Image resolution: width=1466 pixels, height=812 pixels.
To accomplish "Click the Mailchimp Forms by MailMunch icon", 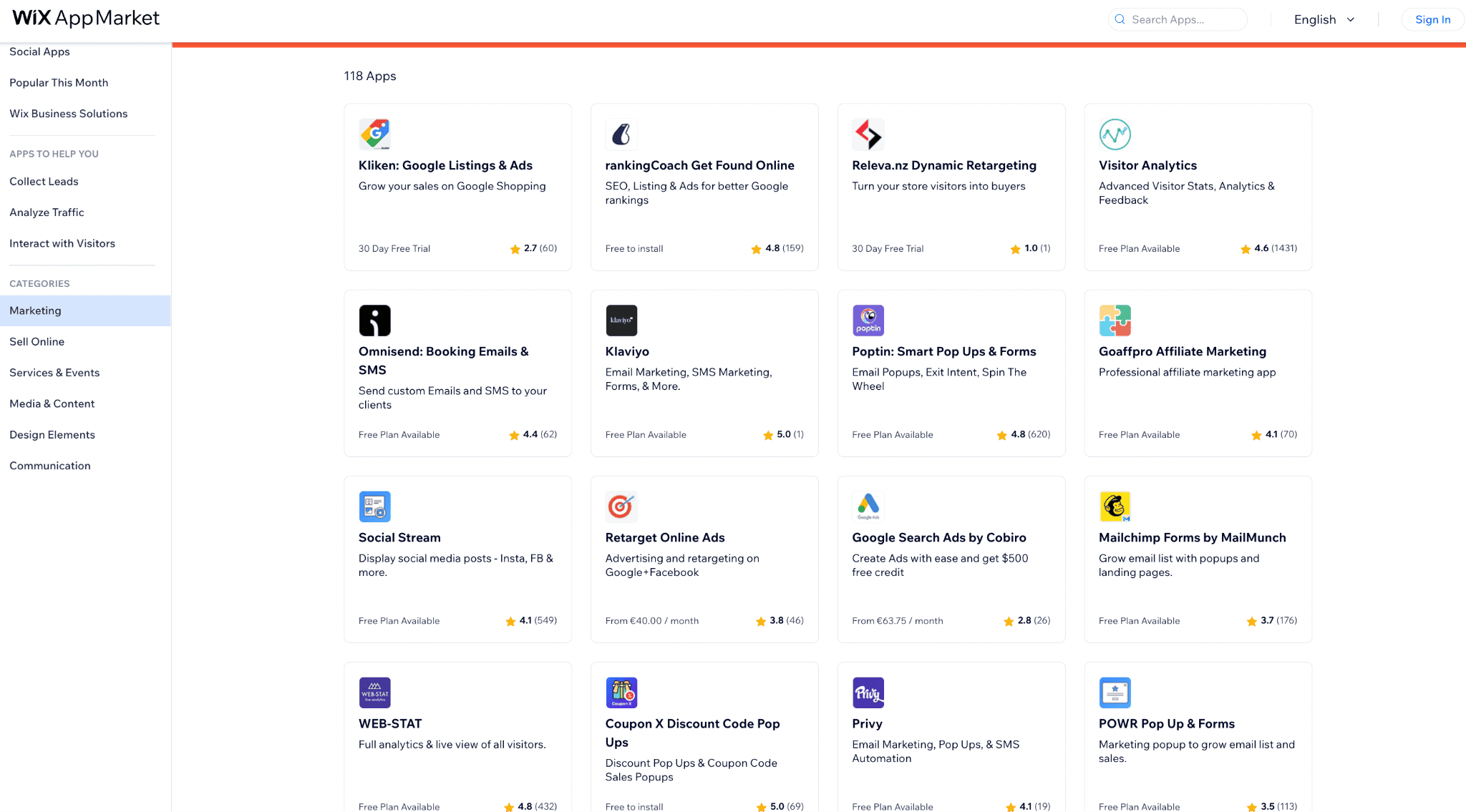I will click(x=1115, y=506).
